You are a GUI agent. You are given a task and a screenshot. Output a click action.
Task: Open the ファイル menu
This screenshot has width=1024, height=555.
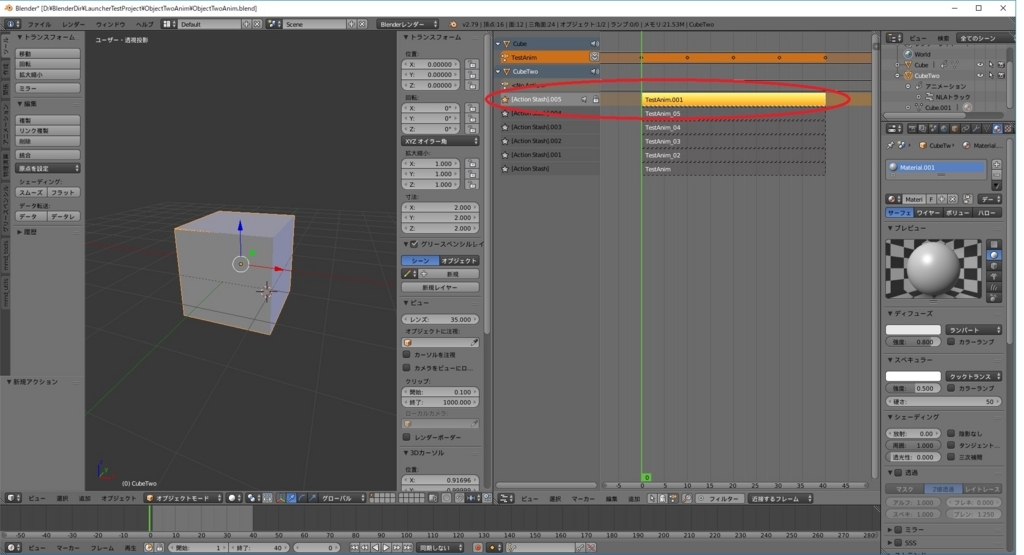39,24
